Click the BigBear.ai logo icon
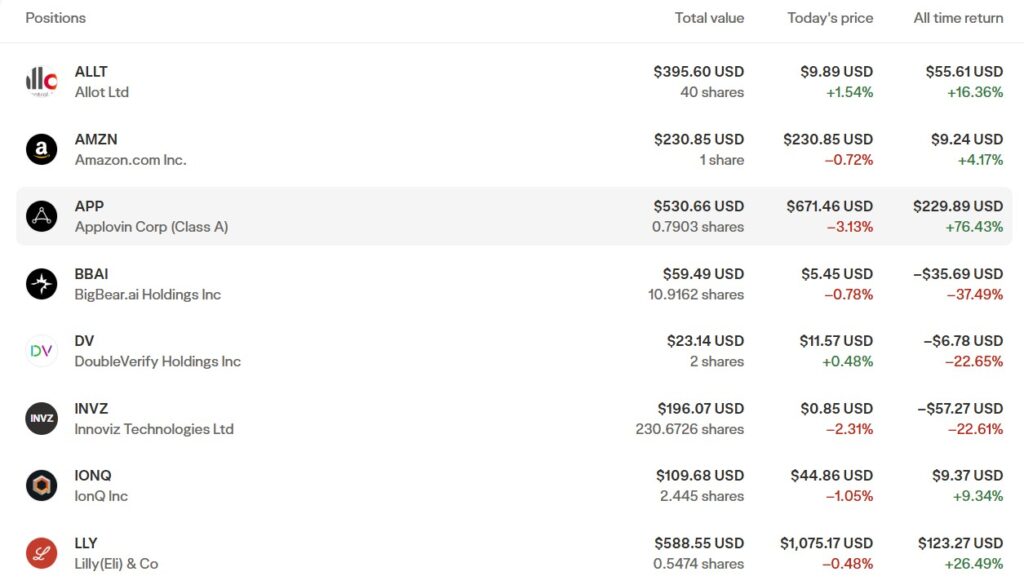Image resolution: width=1024 pixels, height=585 pixels. [x=41, y=283]
